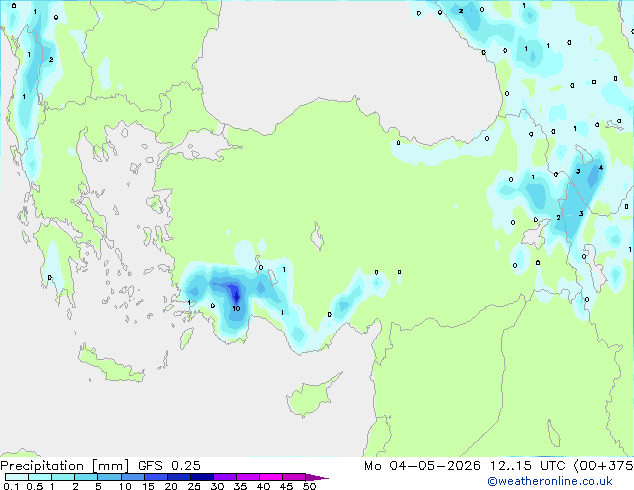
Task: Click the 30–35 mm purple legend swatch
Action: tap(225, 477)
